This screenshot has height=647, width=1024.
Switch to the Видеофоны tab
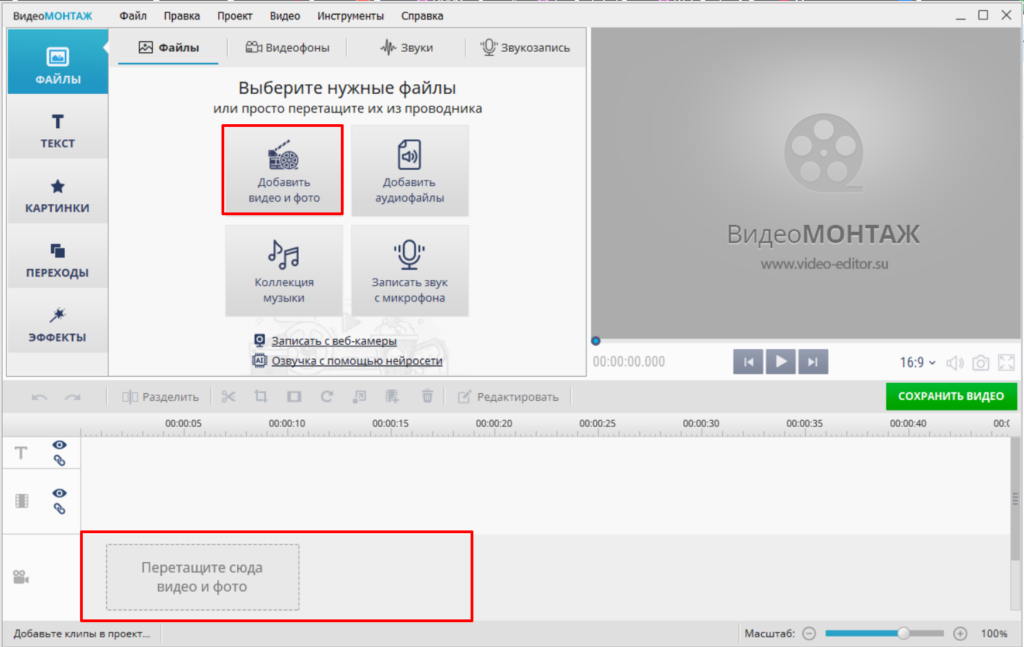287,48
